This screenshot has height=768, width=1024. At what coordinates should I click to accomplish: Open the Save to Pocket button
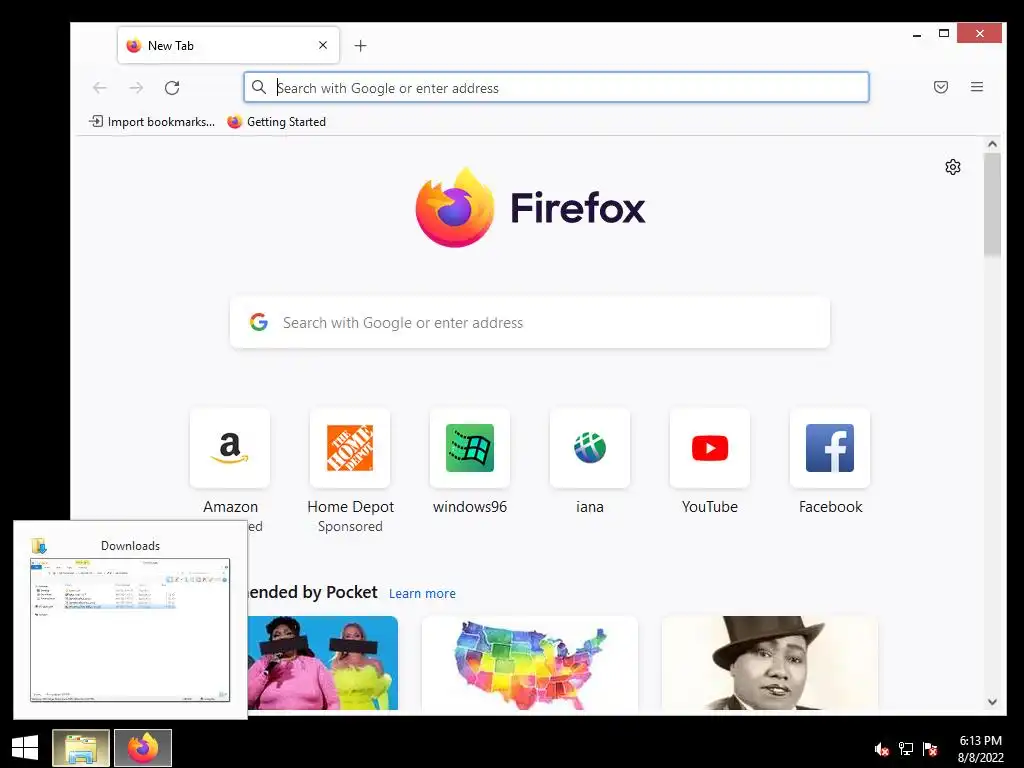940,87
